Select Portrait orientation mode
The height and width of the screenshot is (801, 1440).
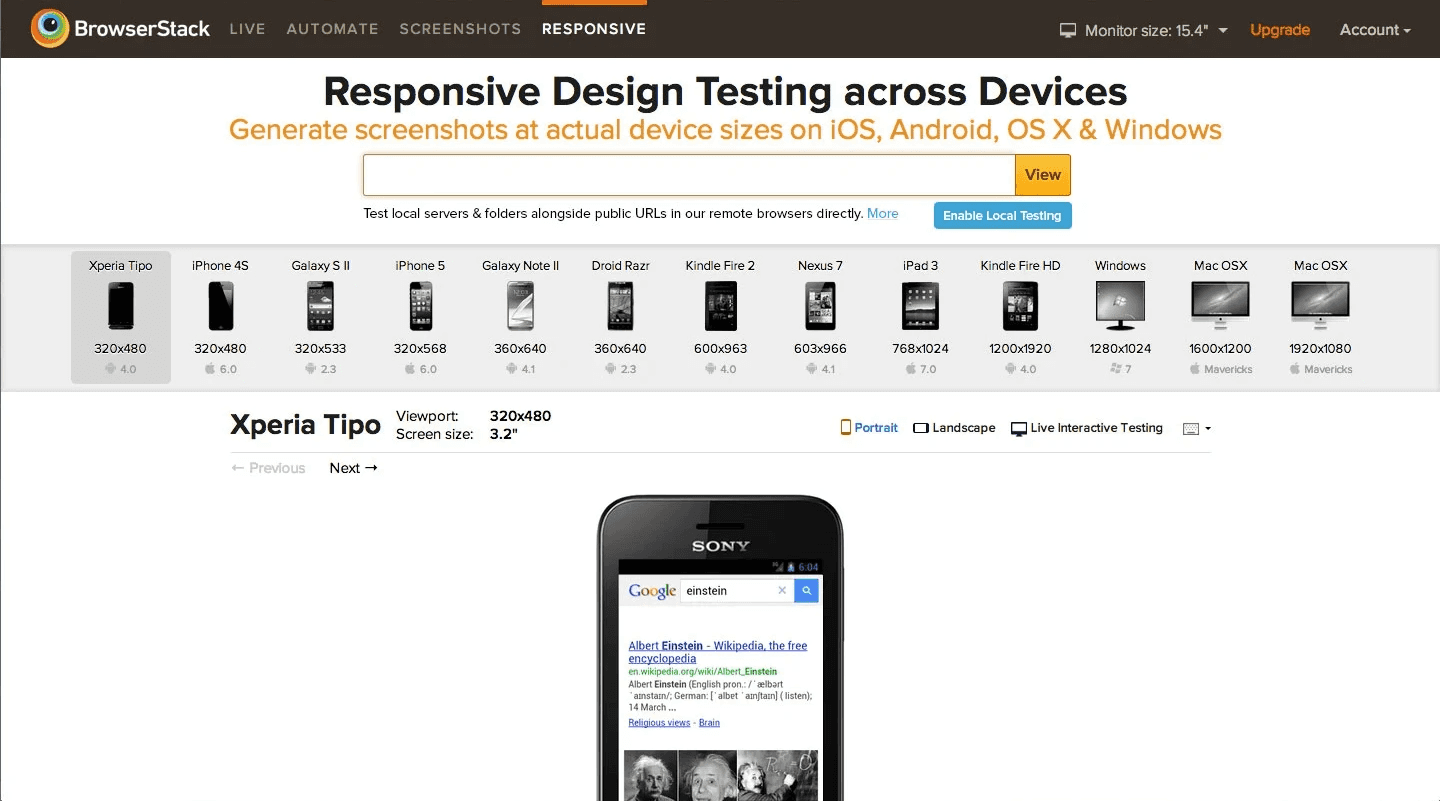tap(869, 428)
